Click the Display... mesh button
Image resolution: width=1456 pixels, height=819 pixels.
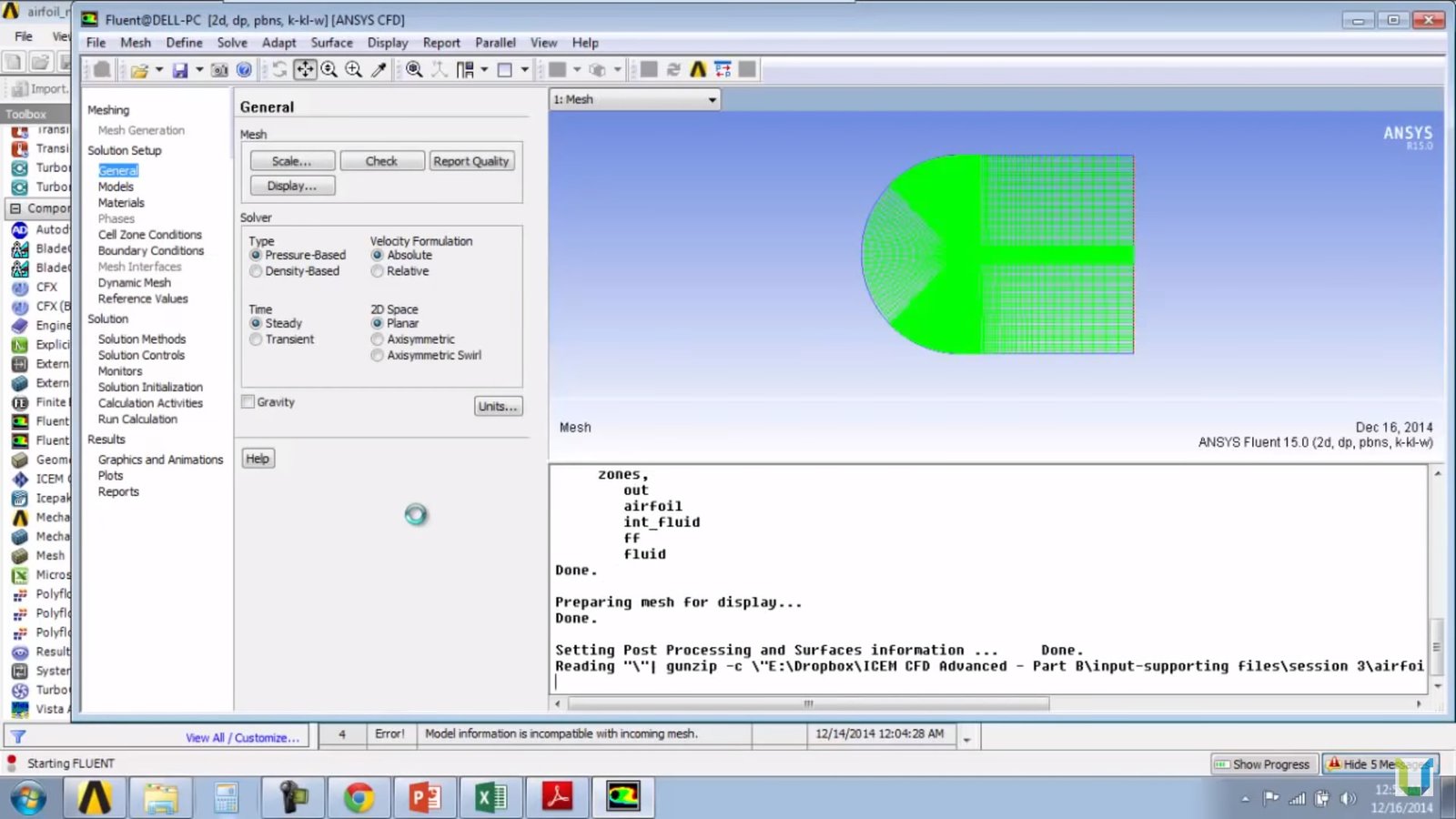pos(292,186)
